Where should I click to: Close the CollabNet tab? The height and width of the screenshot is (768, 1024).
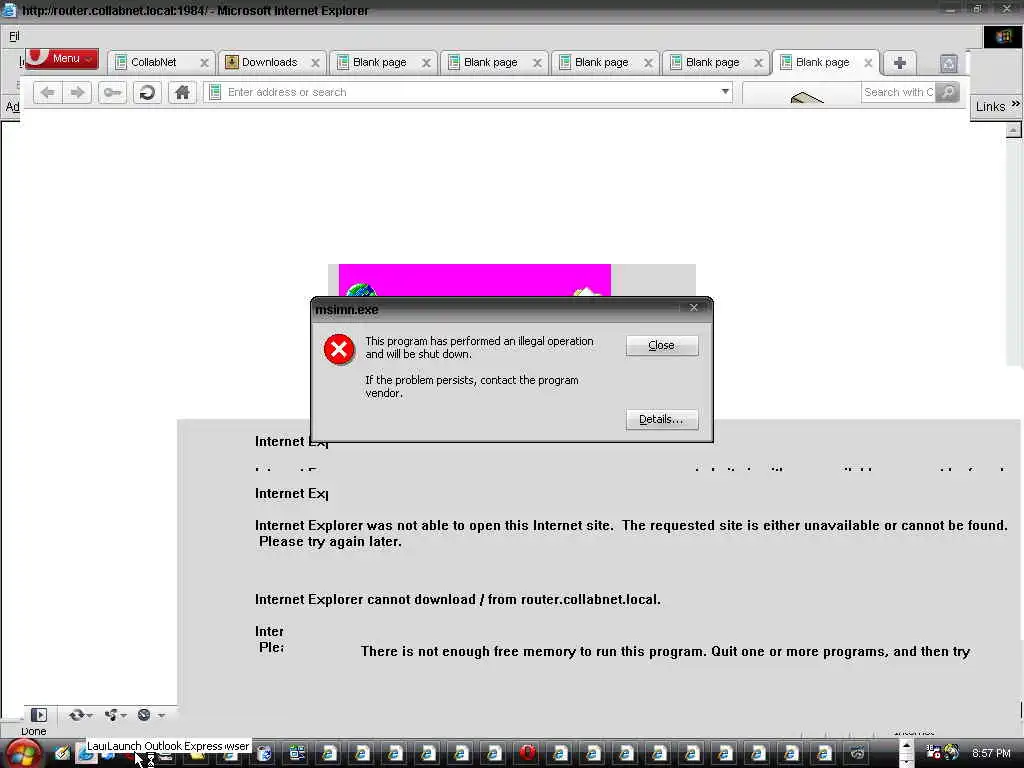[x=204, y=63]
